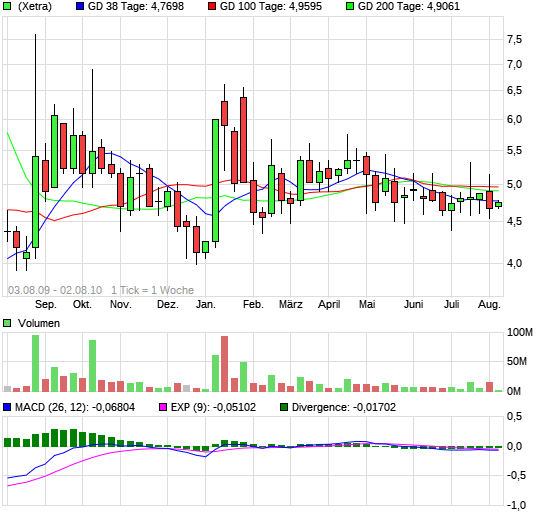Click the 'Mai' month axis label

(x=367, y=305)
